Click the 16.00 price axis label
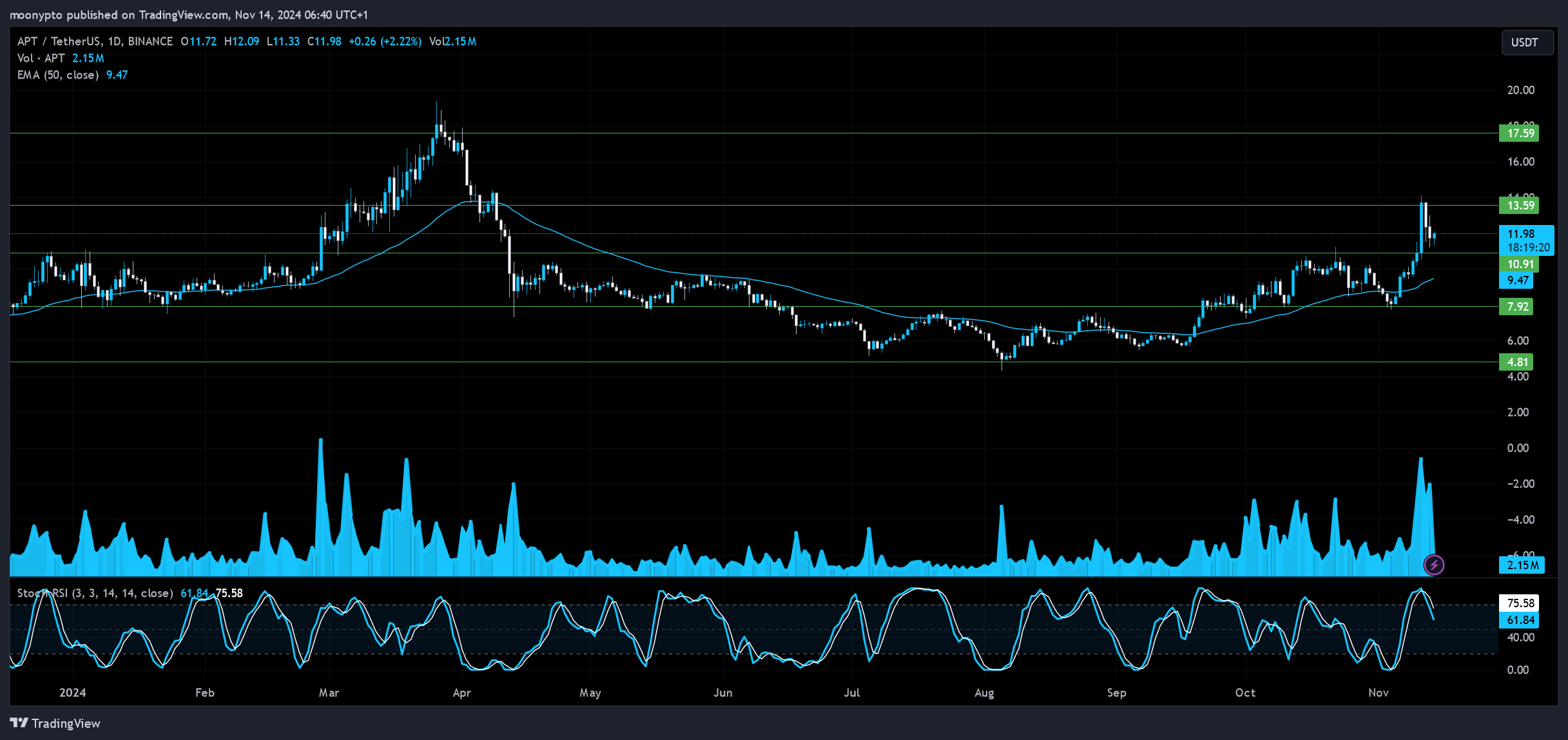Screen dimensions: 1568x740 [x=1520, y=162]
